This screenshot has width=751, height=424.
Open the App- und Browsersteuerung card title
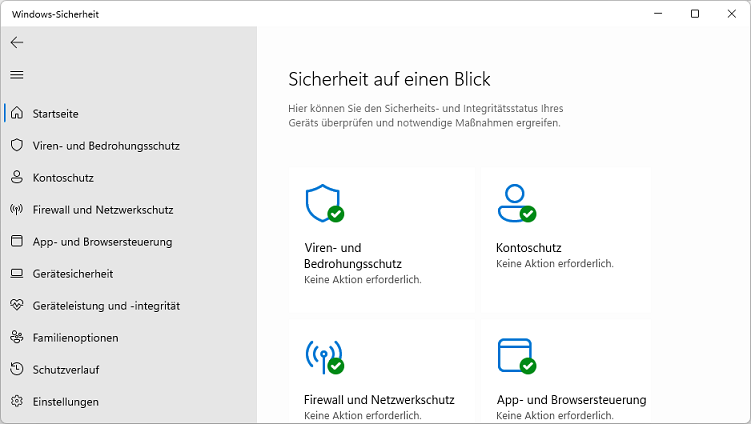[571, 400]
